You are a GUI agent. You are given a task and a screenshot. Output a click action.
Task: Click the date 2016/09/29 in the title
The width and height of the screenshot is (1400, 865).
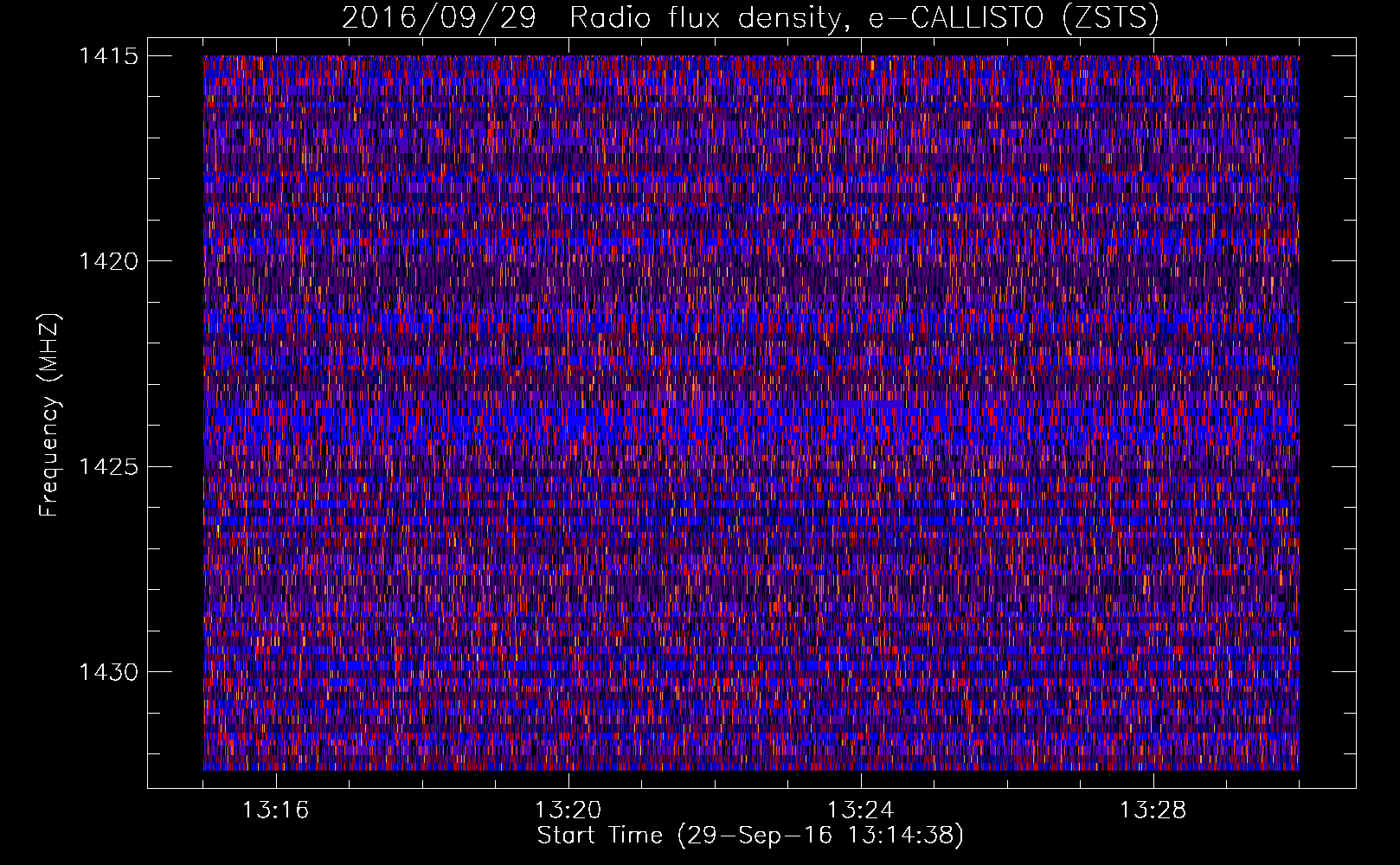(x=440, y=18)
